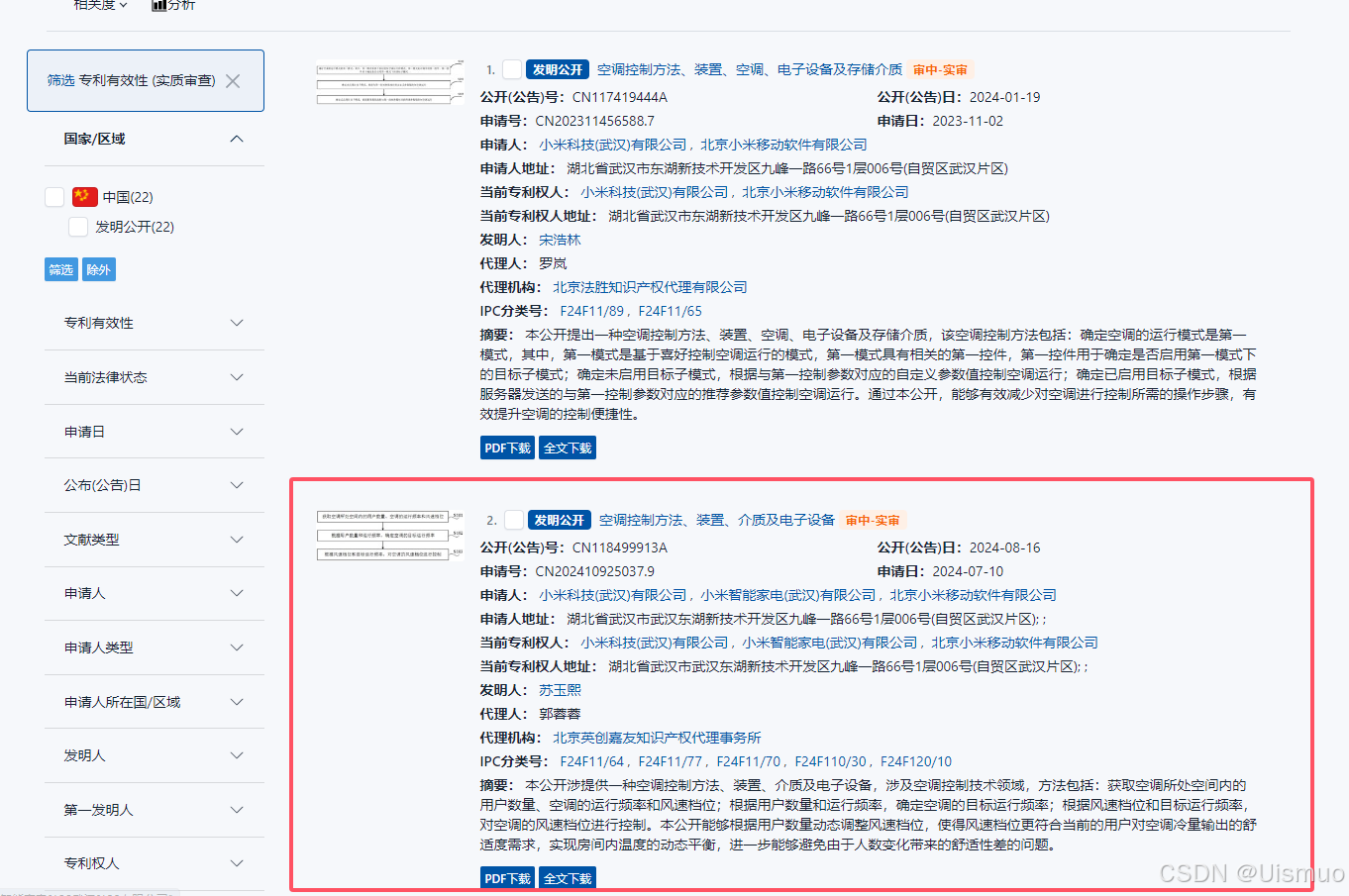Click publication number CN117419444A
1349x896 pixels.
620,97
